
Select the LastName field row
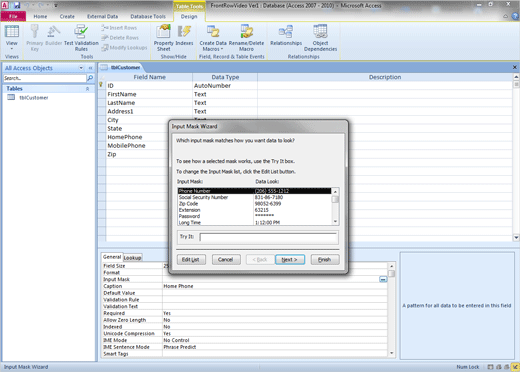pos(309,103)
